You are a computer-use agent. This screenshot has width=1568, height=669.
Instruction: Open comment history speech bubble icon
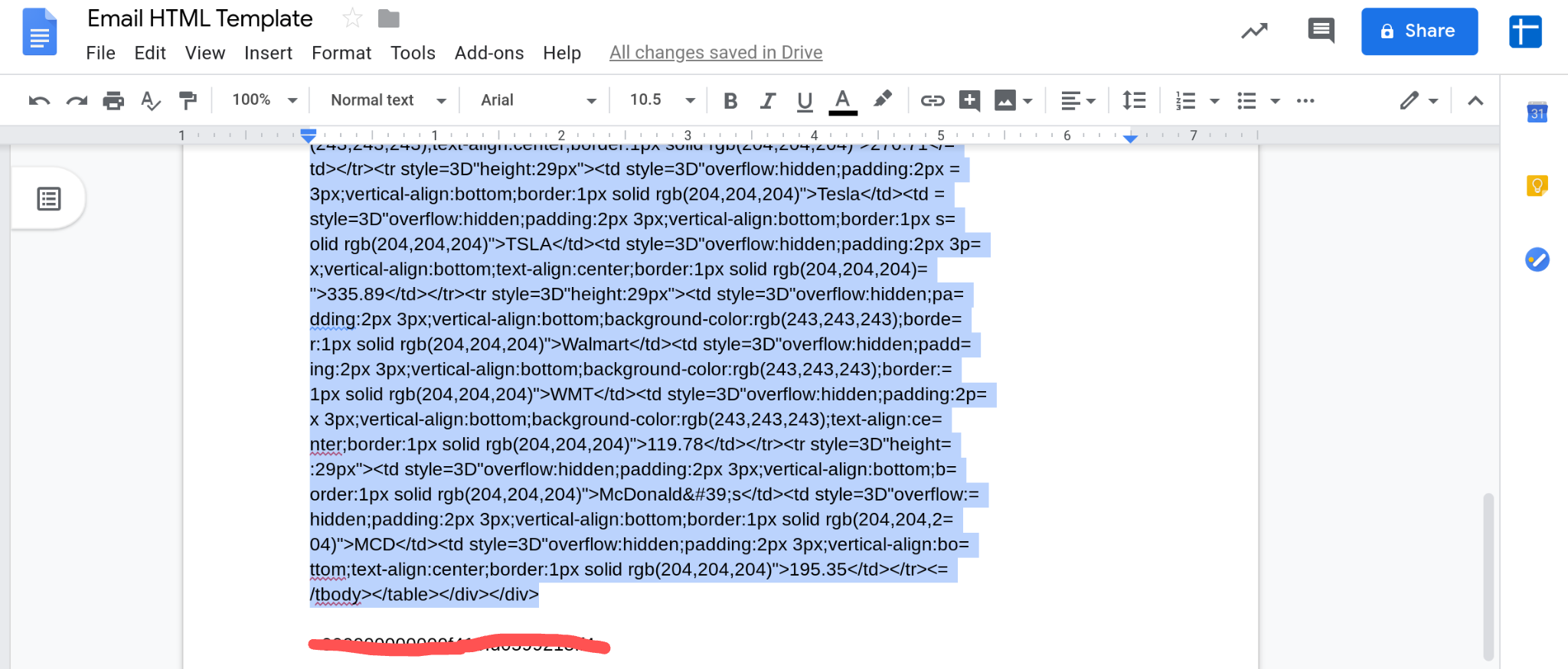(x=1321, y=31)
